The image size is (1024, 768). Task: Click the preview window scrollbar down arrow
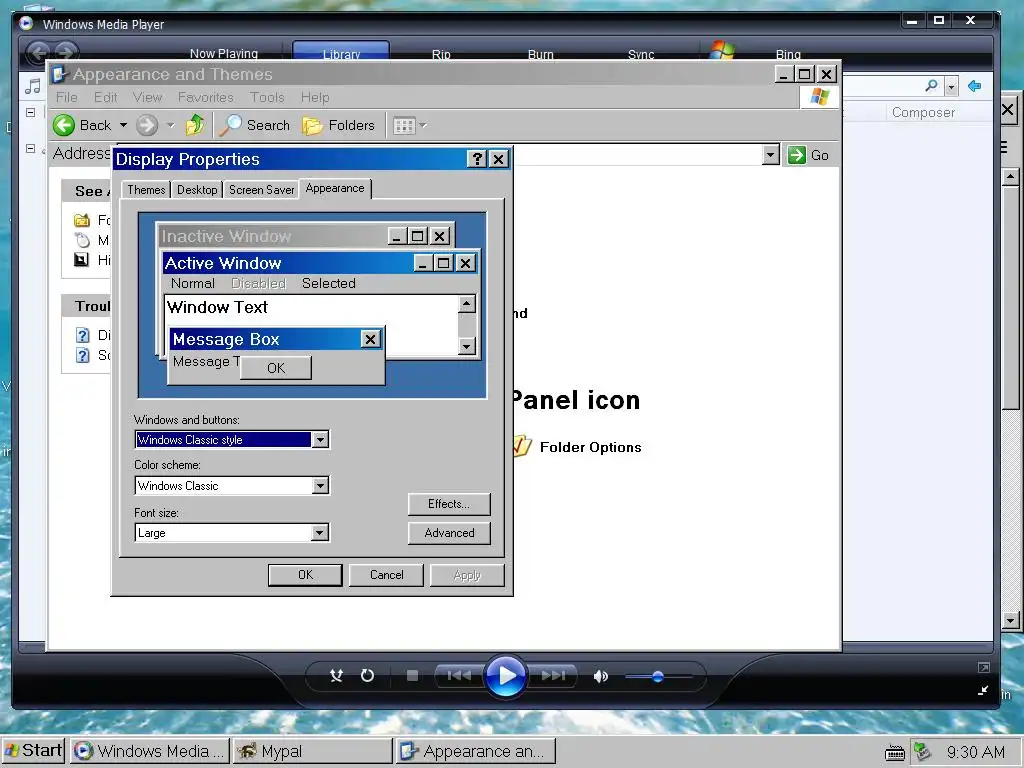point(467,346)
